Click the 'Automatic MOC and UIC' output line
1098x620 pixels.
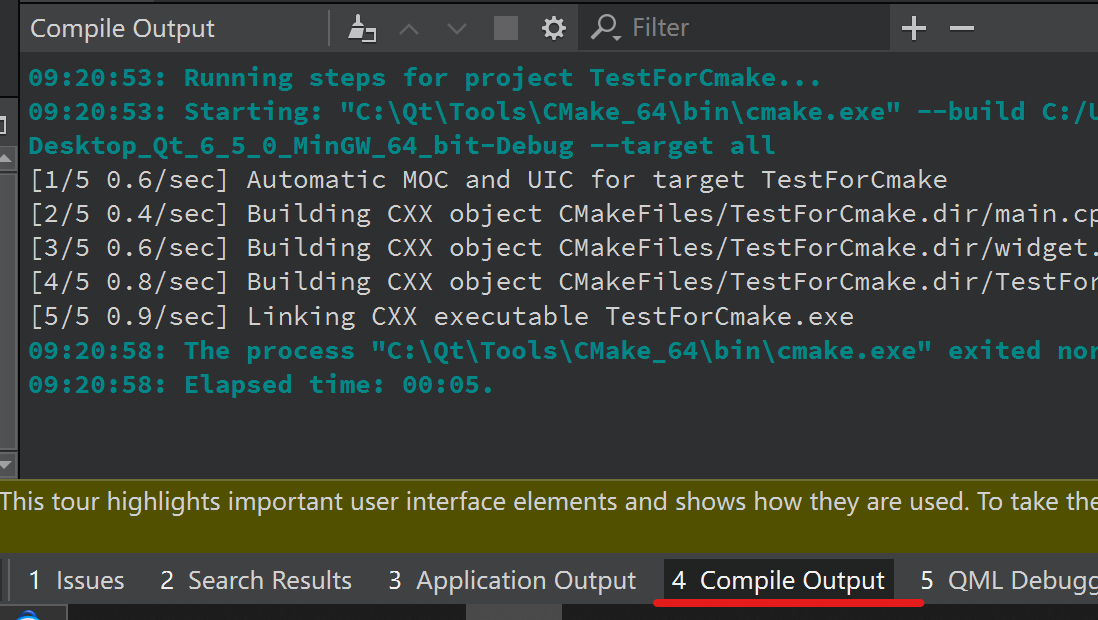click(487, 180)
